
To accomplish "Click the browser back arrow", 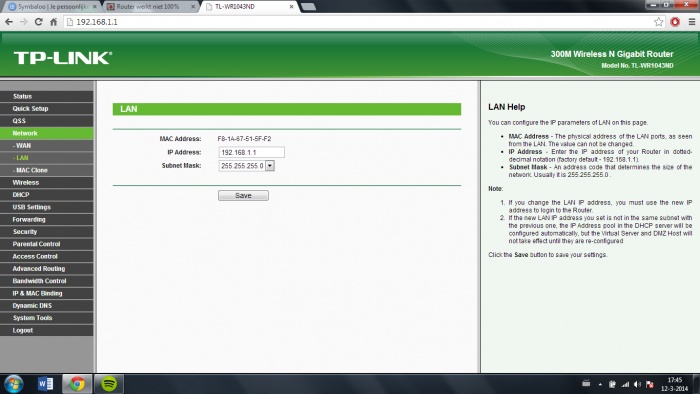I will point(9,22).
